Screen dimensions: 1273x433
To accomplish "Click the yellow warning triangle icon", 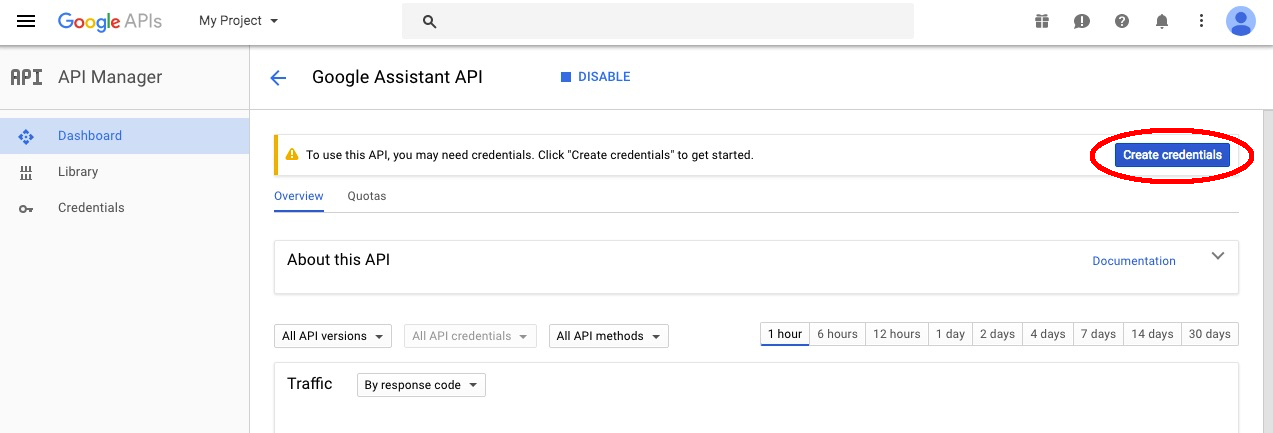I will tap(292, 155).
